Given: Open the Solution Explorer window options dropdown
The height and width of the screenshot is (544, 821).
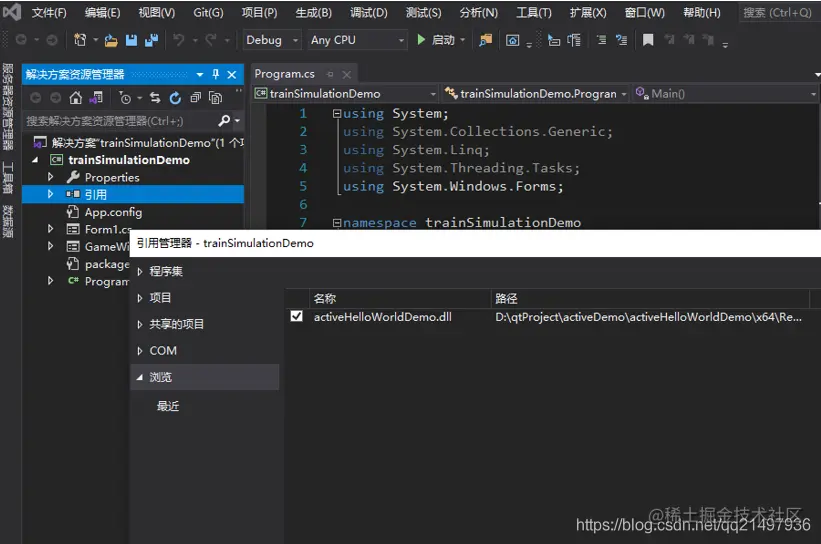Looking at the screenshot, I should coord(199,74).
